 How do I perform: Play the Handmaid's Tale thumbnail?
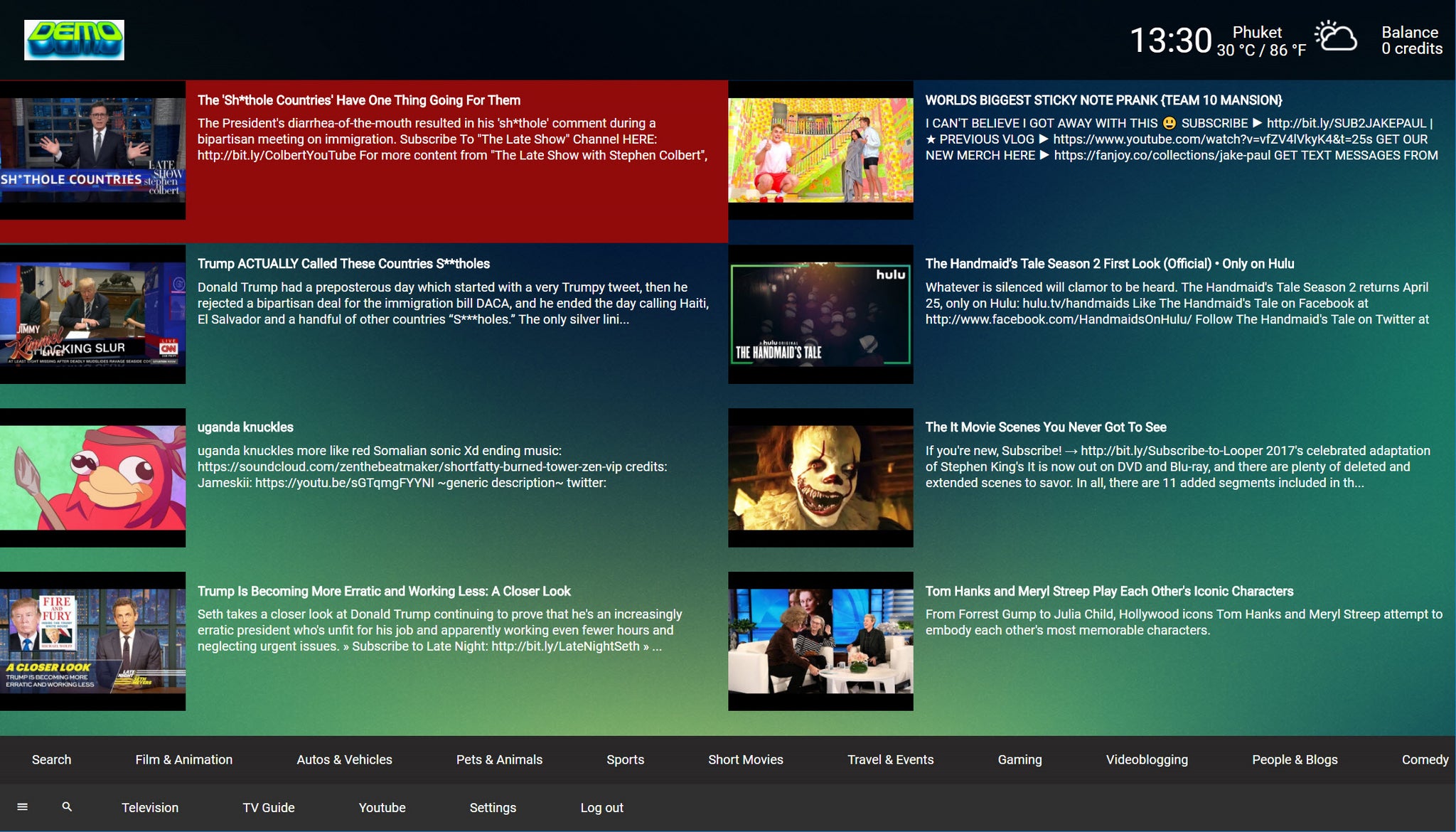tap(820, 314)
